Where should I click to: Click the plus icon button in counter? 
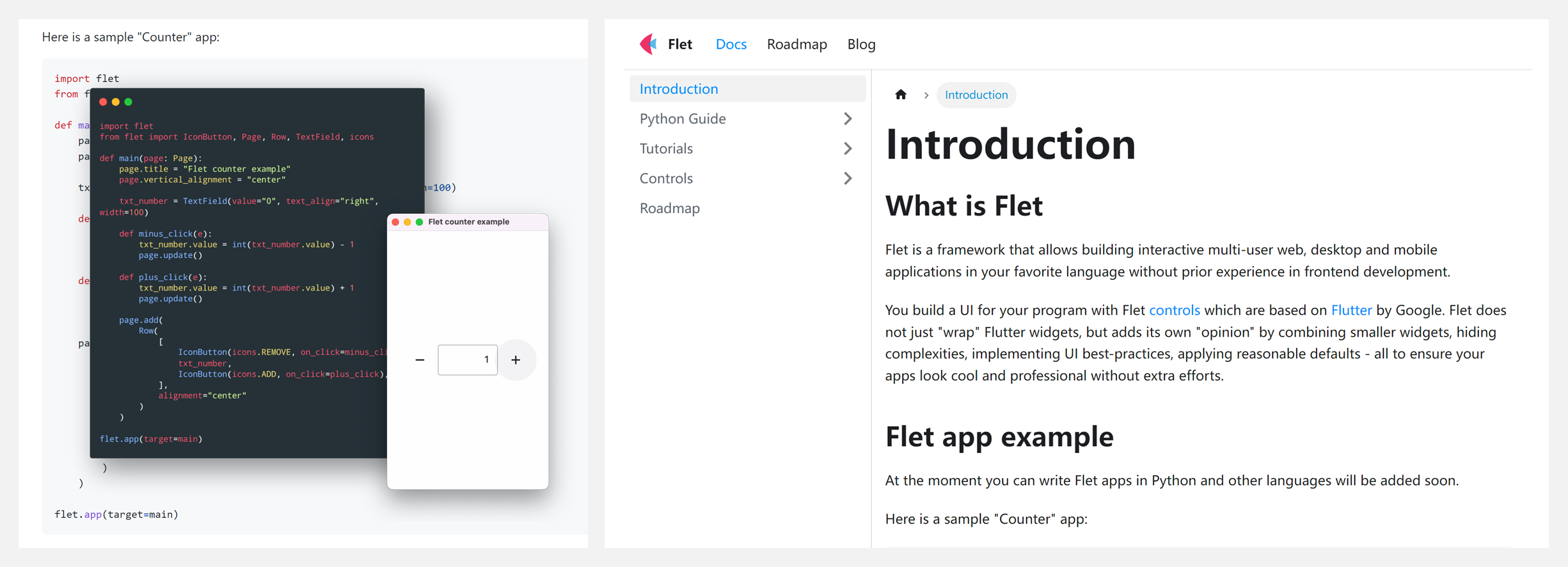(x=516, y=360)
